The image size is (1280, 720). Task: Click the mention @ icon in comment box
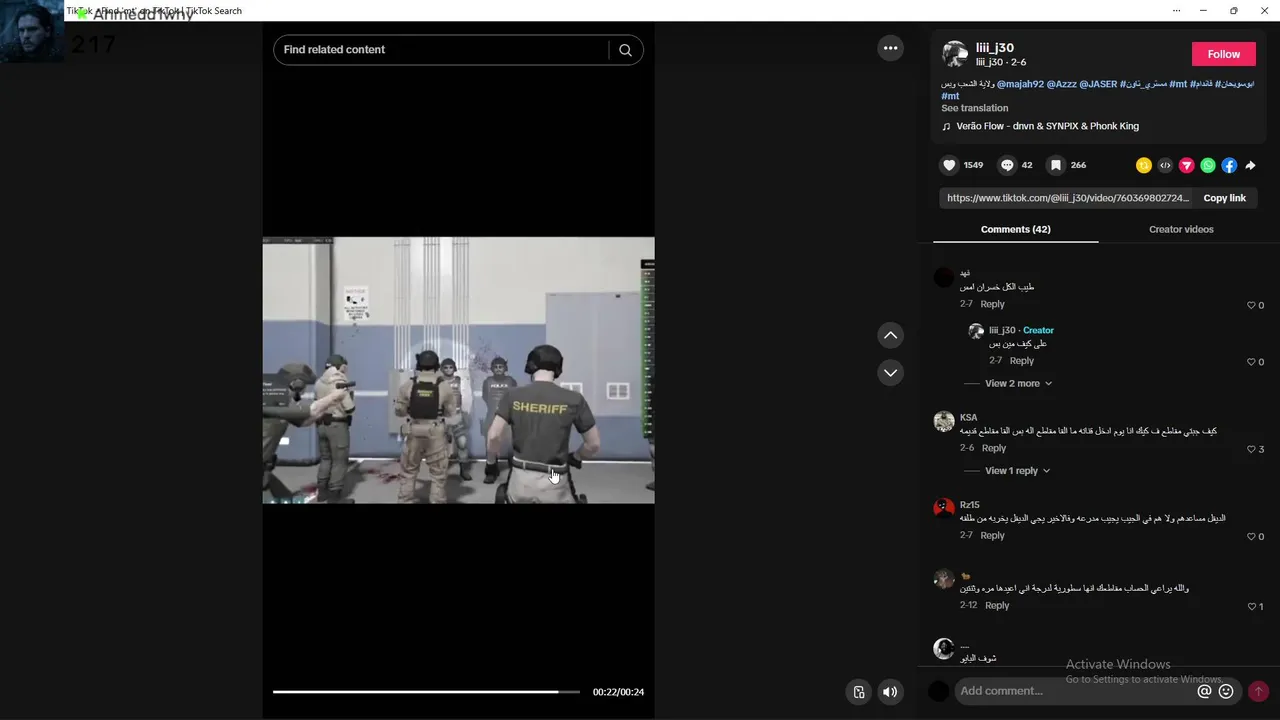[x=1204, y=691]
